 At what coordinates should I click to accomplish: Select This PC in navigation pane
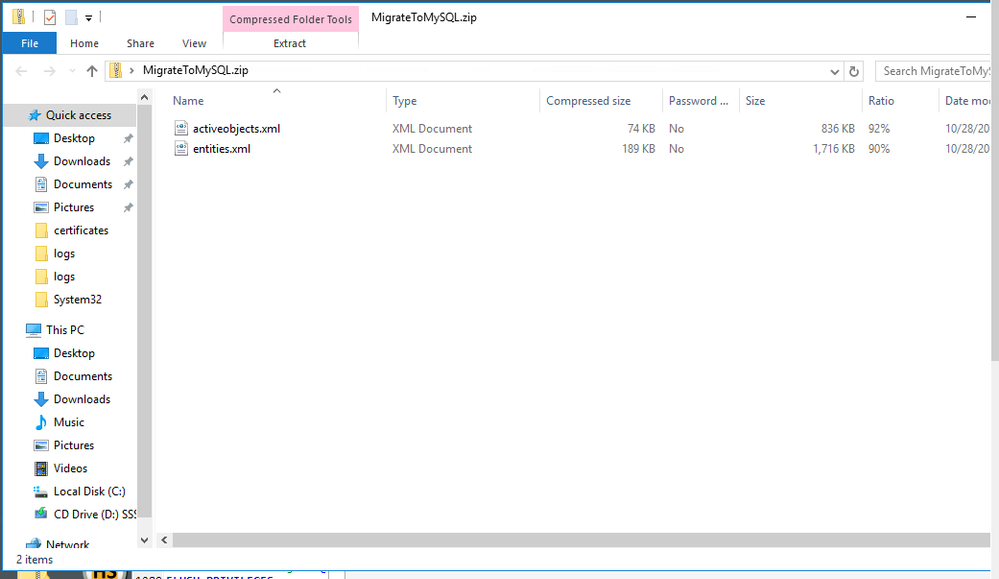(64, 330)
